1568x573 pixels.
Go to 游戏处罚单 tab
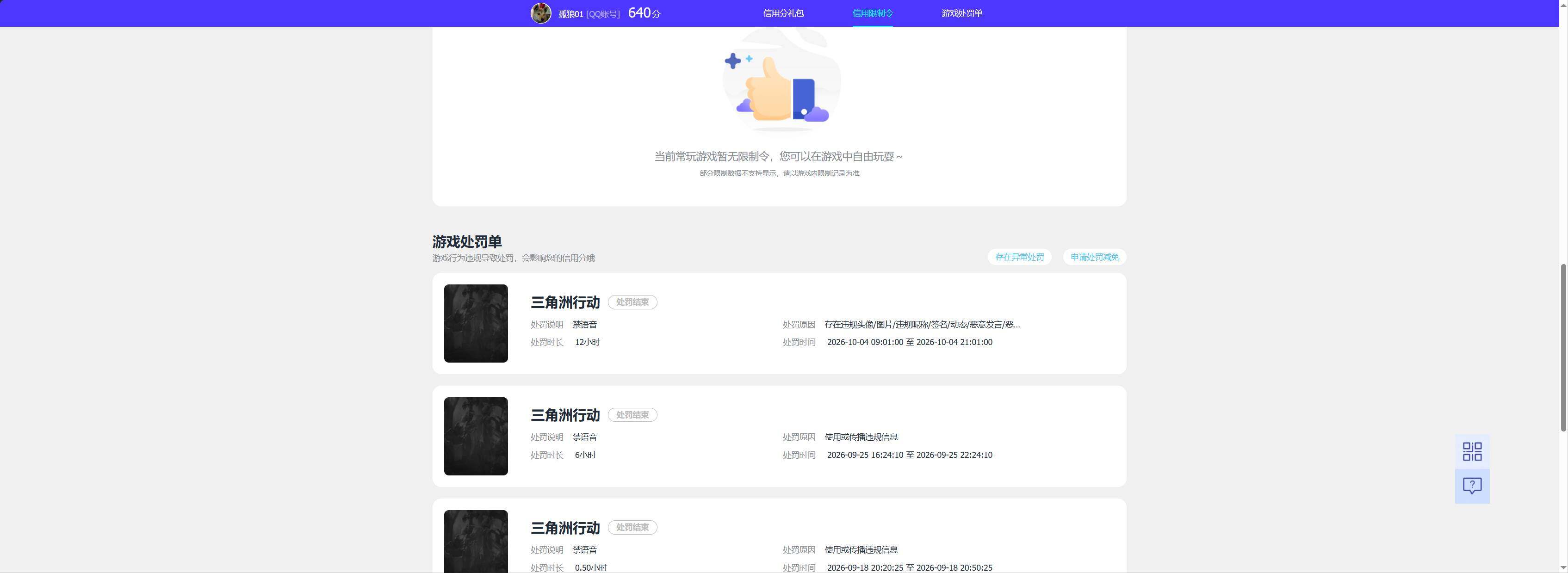click(x=962, y=13)
